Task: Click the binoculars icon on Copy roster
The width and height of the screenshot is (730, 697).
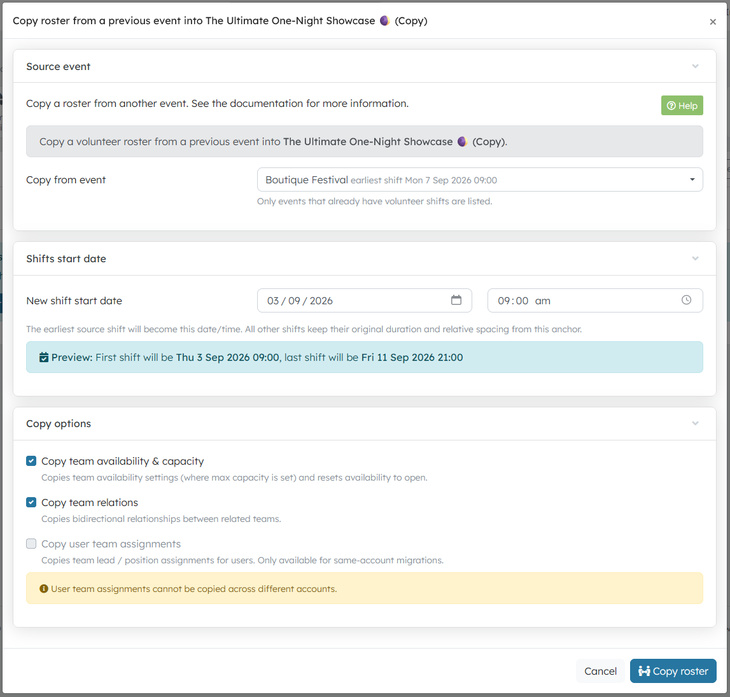Action: [x=644, y=671]
